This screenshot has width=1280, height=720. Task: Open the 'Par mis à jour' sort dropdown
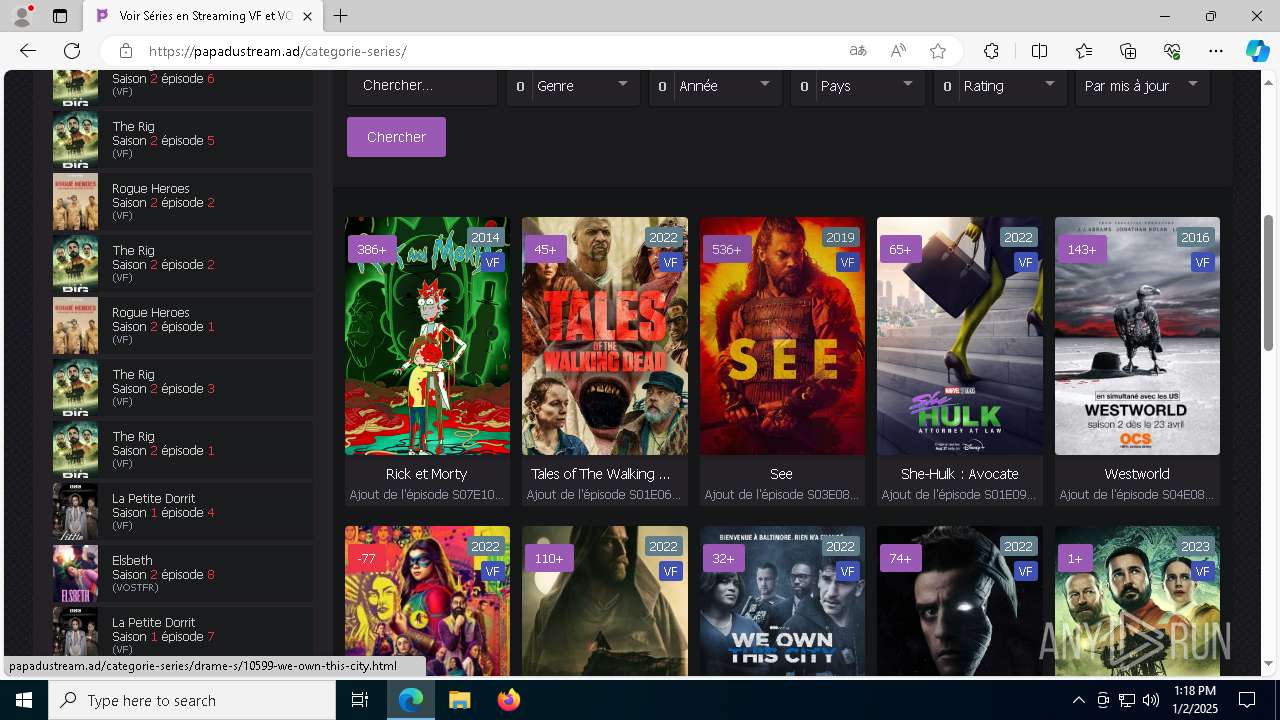click(1142, 86)
